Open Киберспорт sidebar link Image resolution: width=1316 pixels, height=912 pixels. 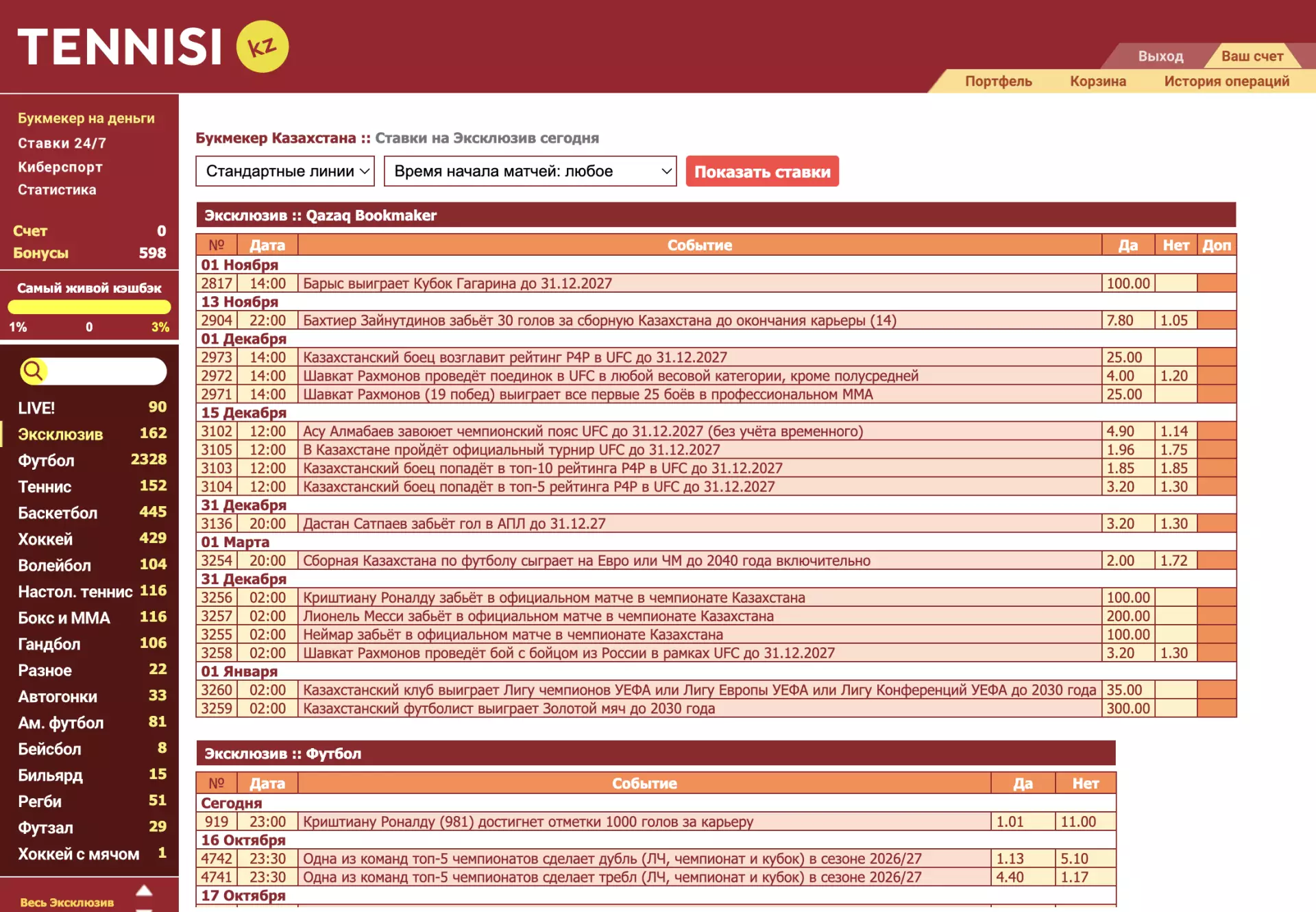click(60, 167)
